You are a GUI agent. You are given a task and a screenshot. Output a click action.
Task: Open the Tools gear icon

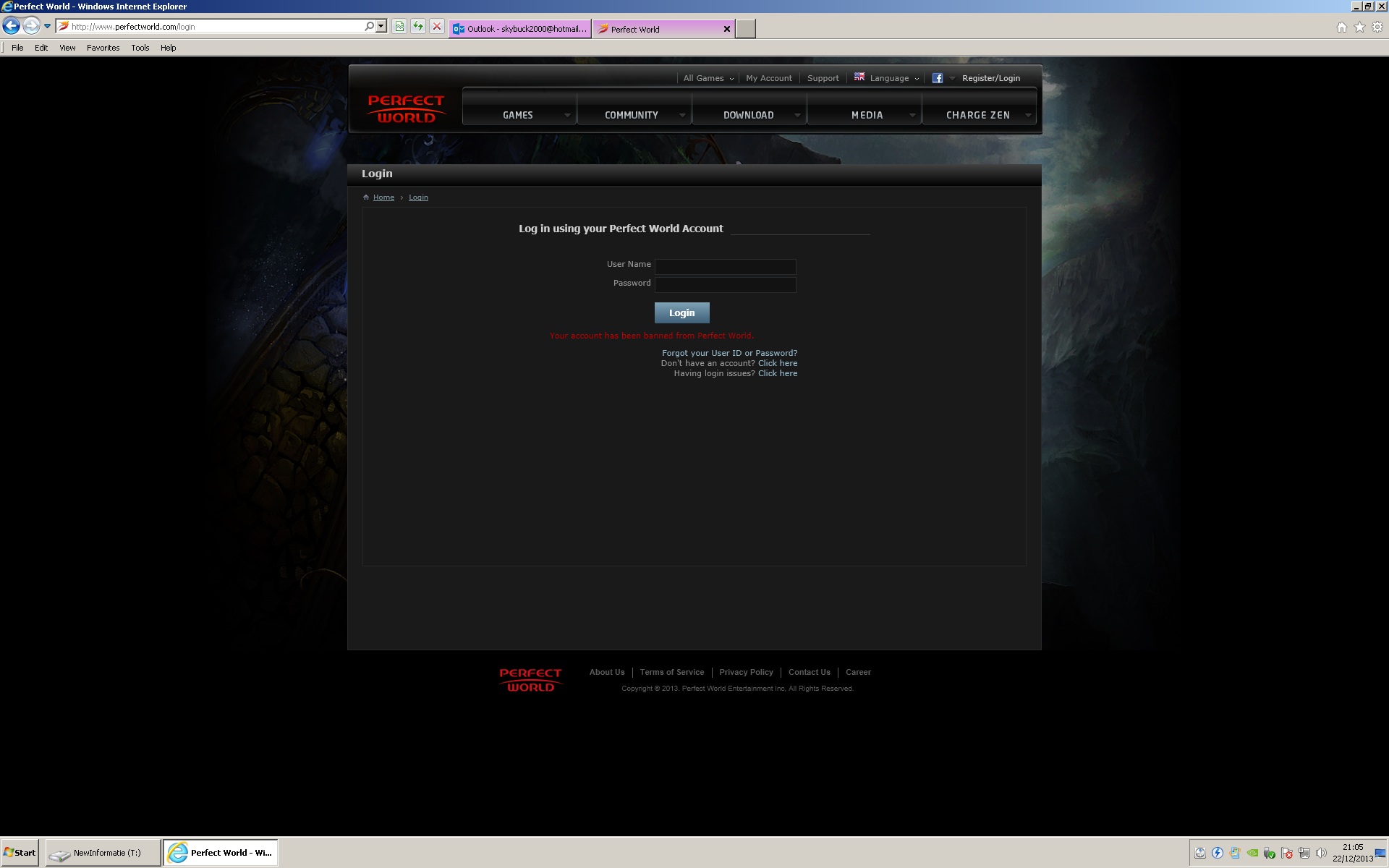[x=1377, y=27]
